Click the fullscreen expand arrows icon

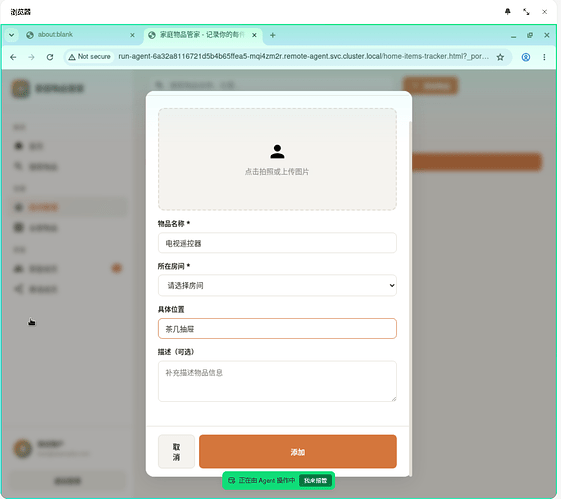[526, 12]
